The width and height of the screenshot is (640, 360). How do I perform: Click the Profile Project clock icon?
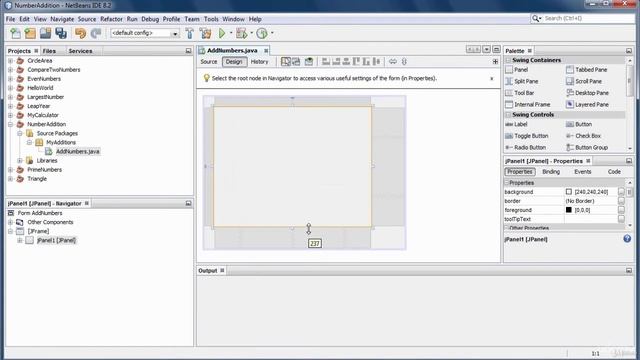262,33
